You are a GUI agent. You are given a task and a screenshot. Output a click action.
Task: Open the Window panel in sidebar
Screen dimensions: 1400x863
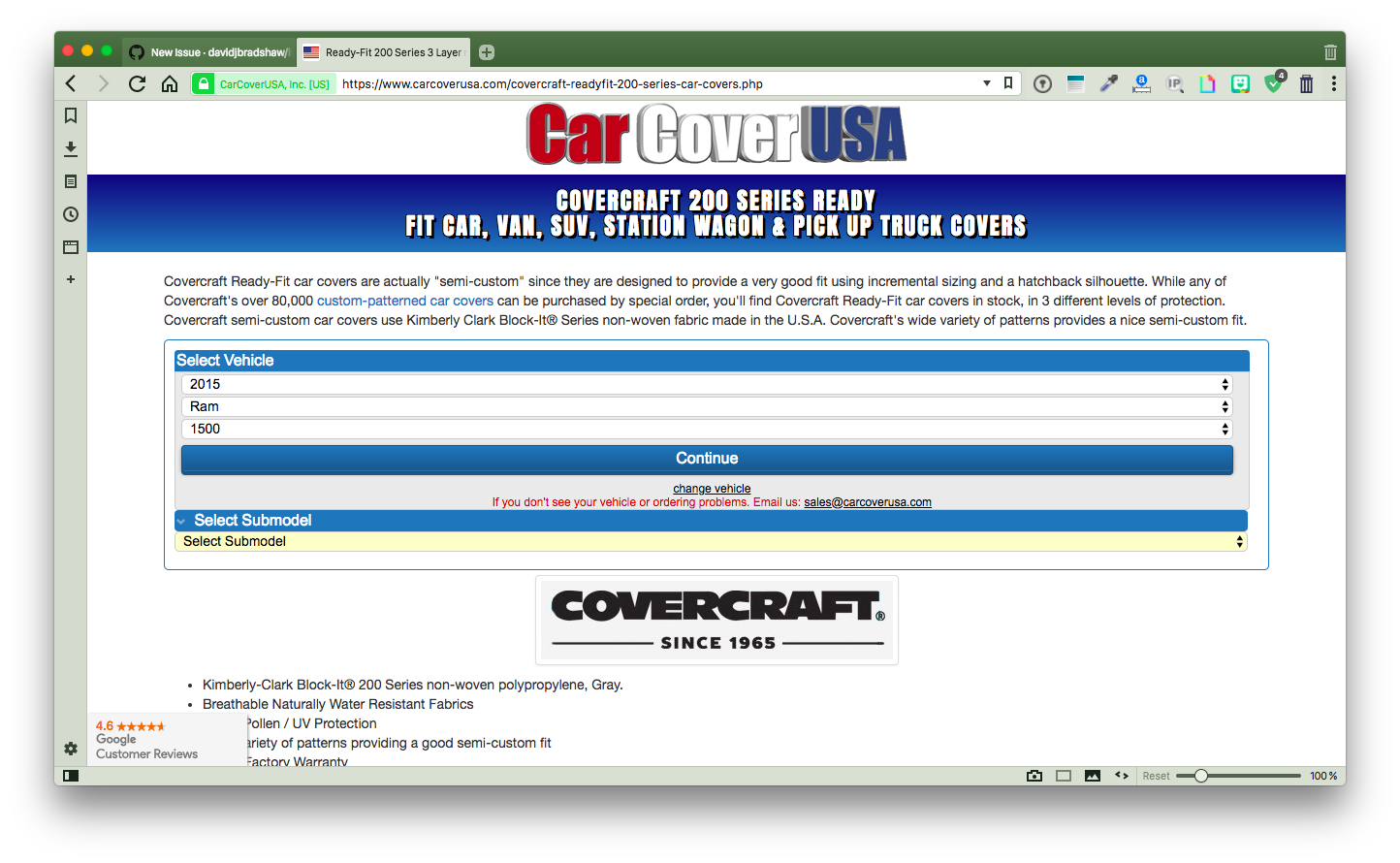(71, 247)
